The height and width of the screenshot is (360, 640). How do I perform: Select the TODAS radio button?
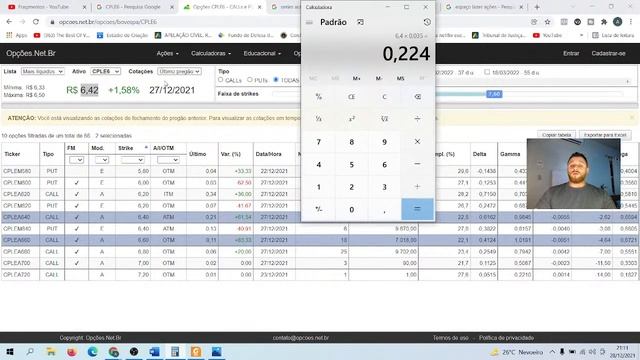tap(276, 80)
